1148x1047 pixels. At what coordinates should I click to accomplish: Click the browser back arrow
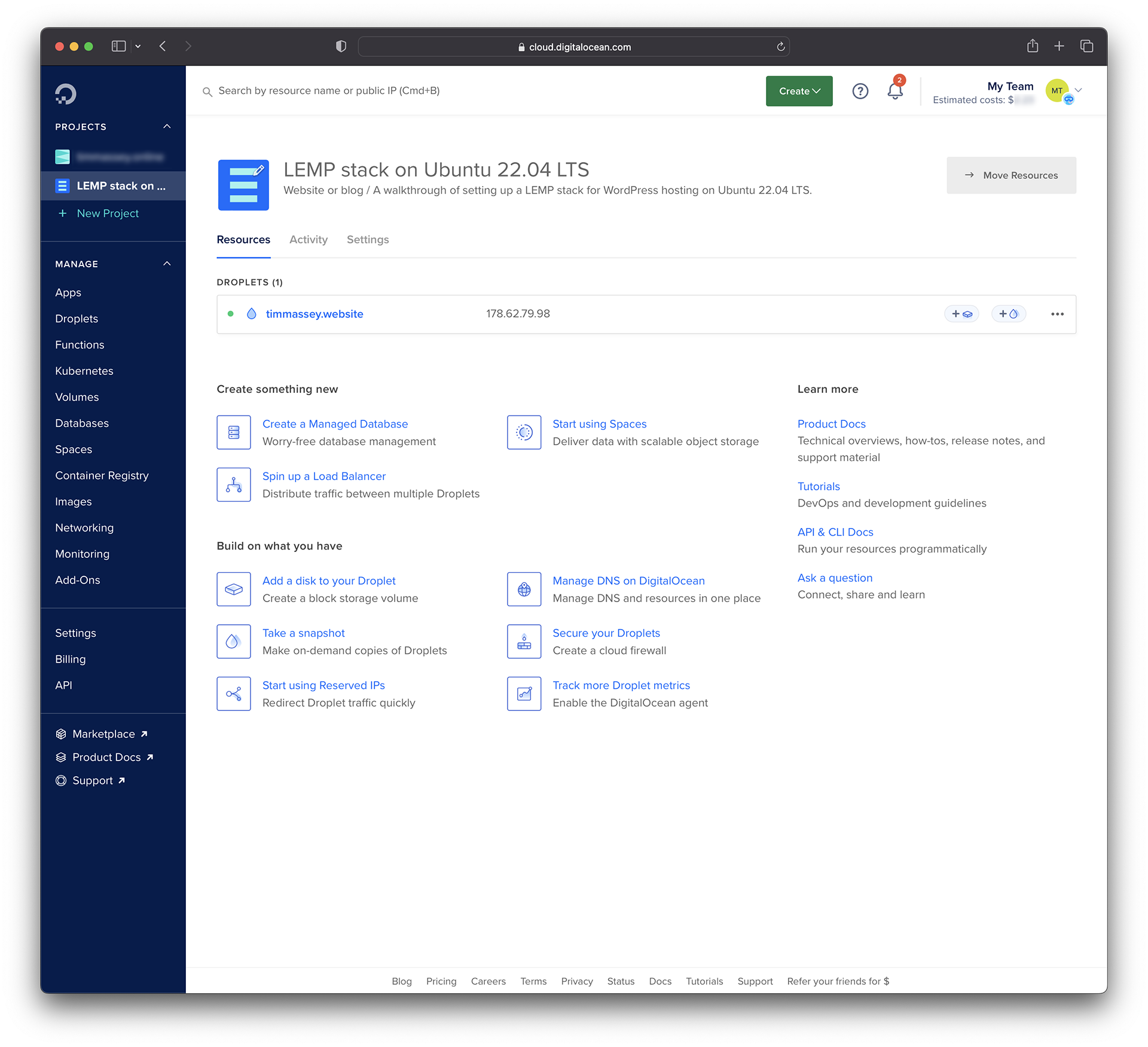(x=163, y=46)
